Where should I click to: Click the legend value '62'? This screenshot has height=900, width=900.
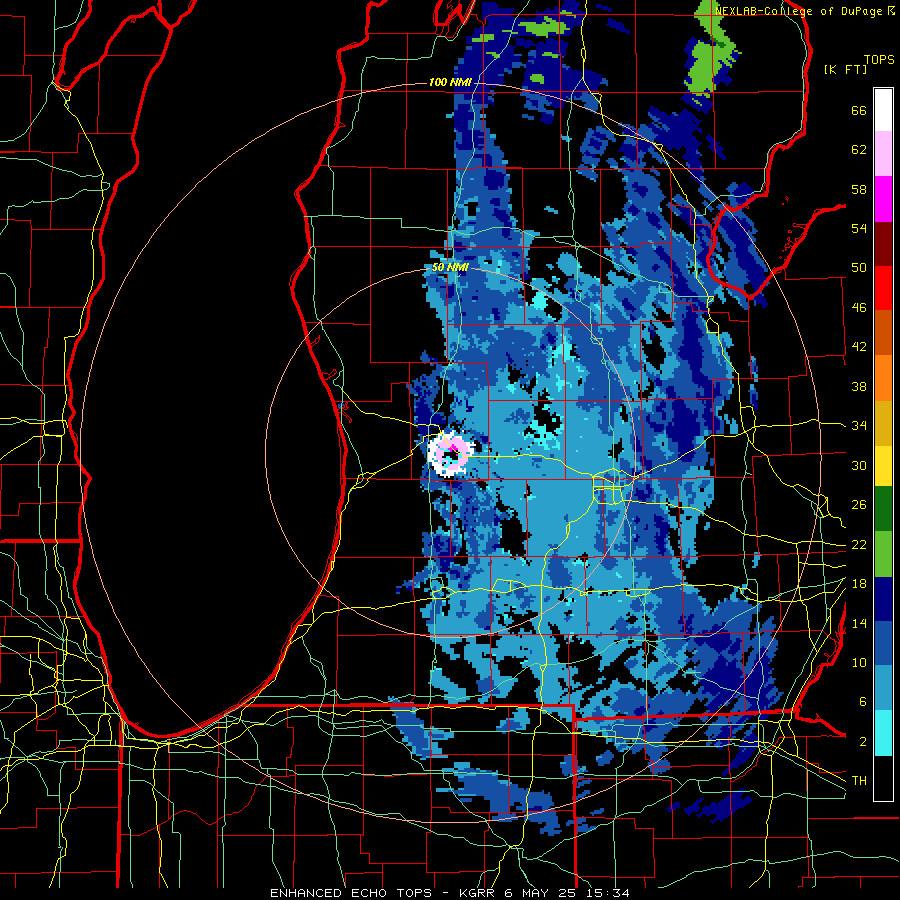click(859, 150)
